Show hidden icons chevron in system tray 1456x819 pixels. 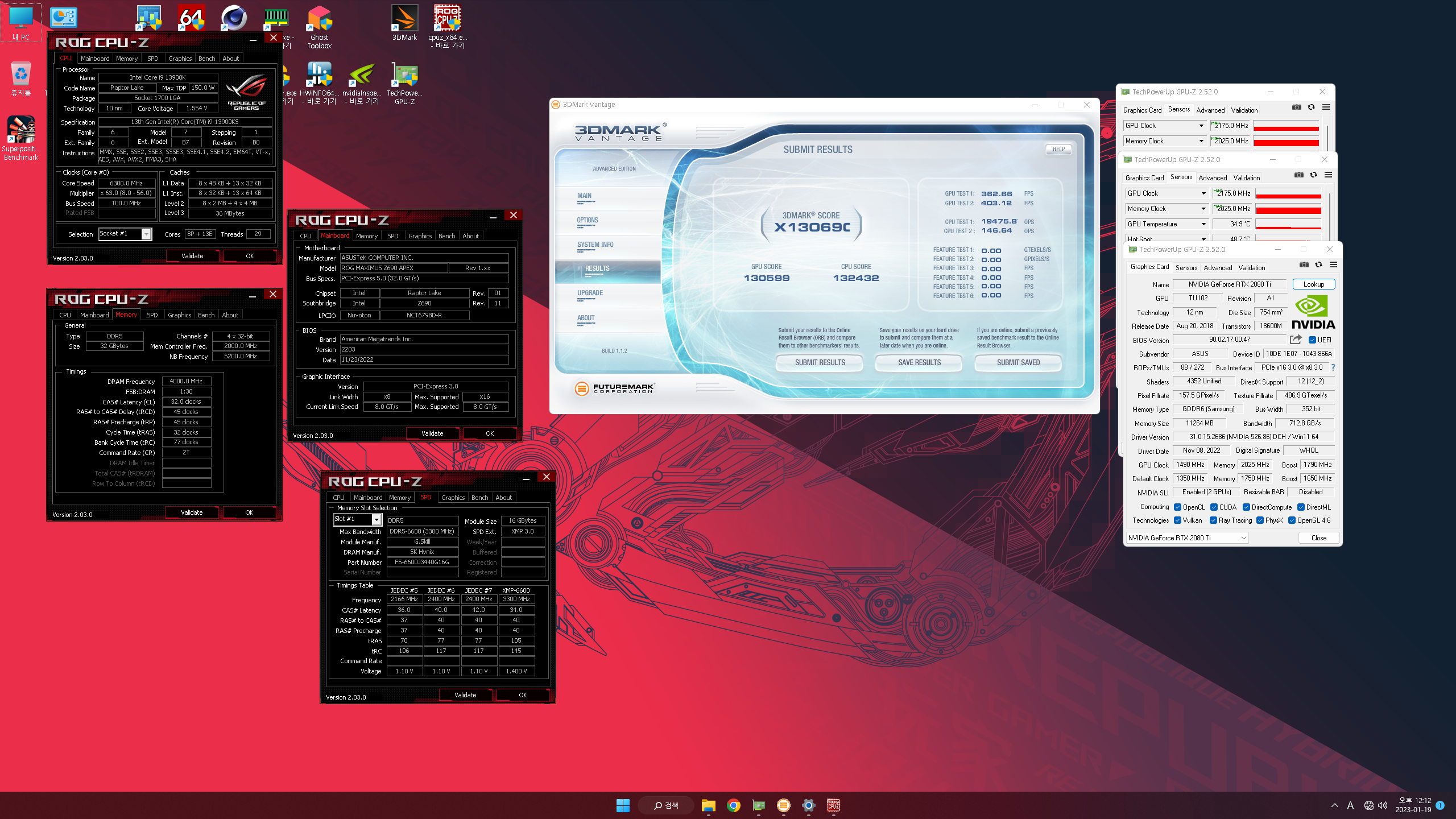click(x=1334, y=805)
